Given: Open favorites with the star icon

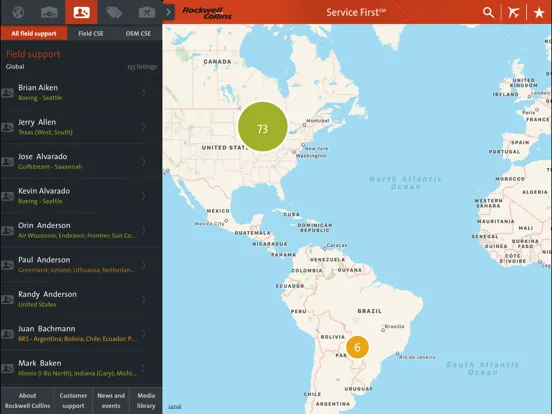Looking at the screenshot, I should coord(539,13).
